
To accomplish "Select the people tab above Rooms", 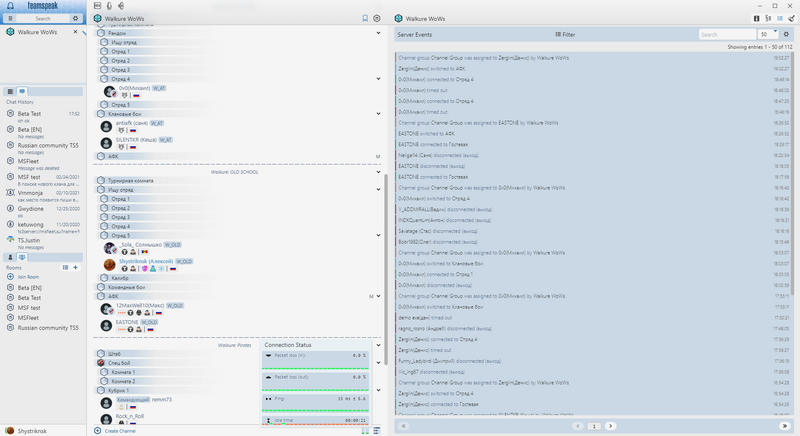I will [10, 257].
